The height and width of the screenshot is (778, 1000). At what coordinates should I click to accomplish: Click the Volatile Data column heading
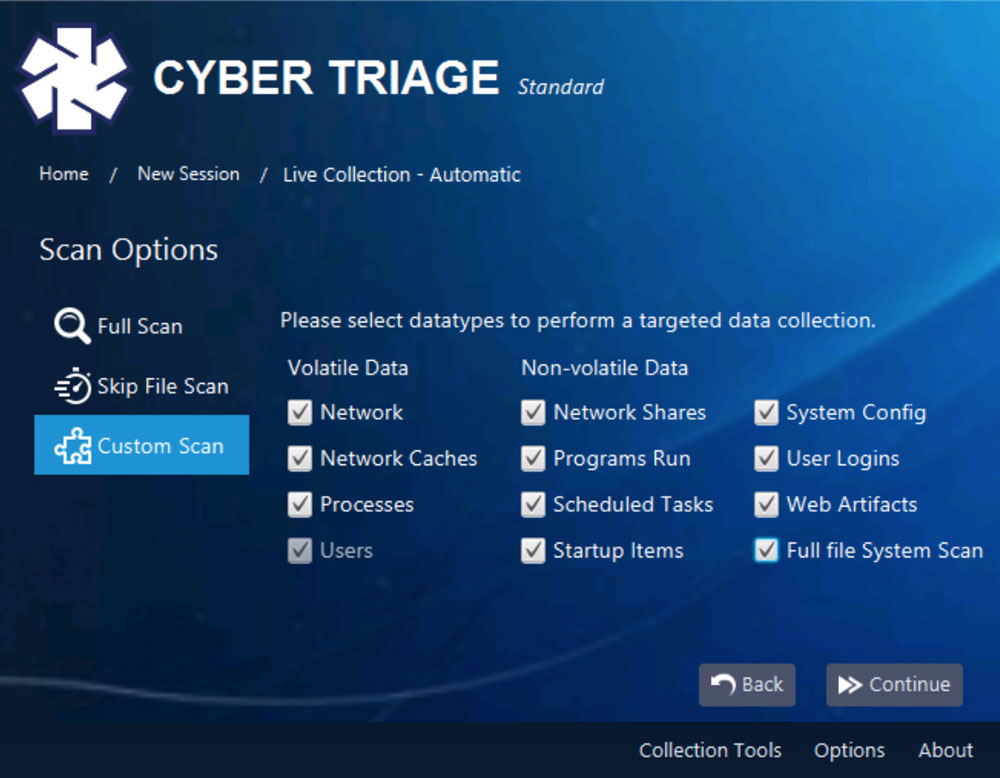[348, 368]
